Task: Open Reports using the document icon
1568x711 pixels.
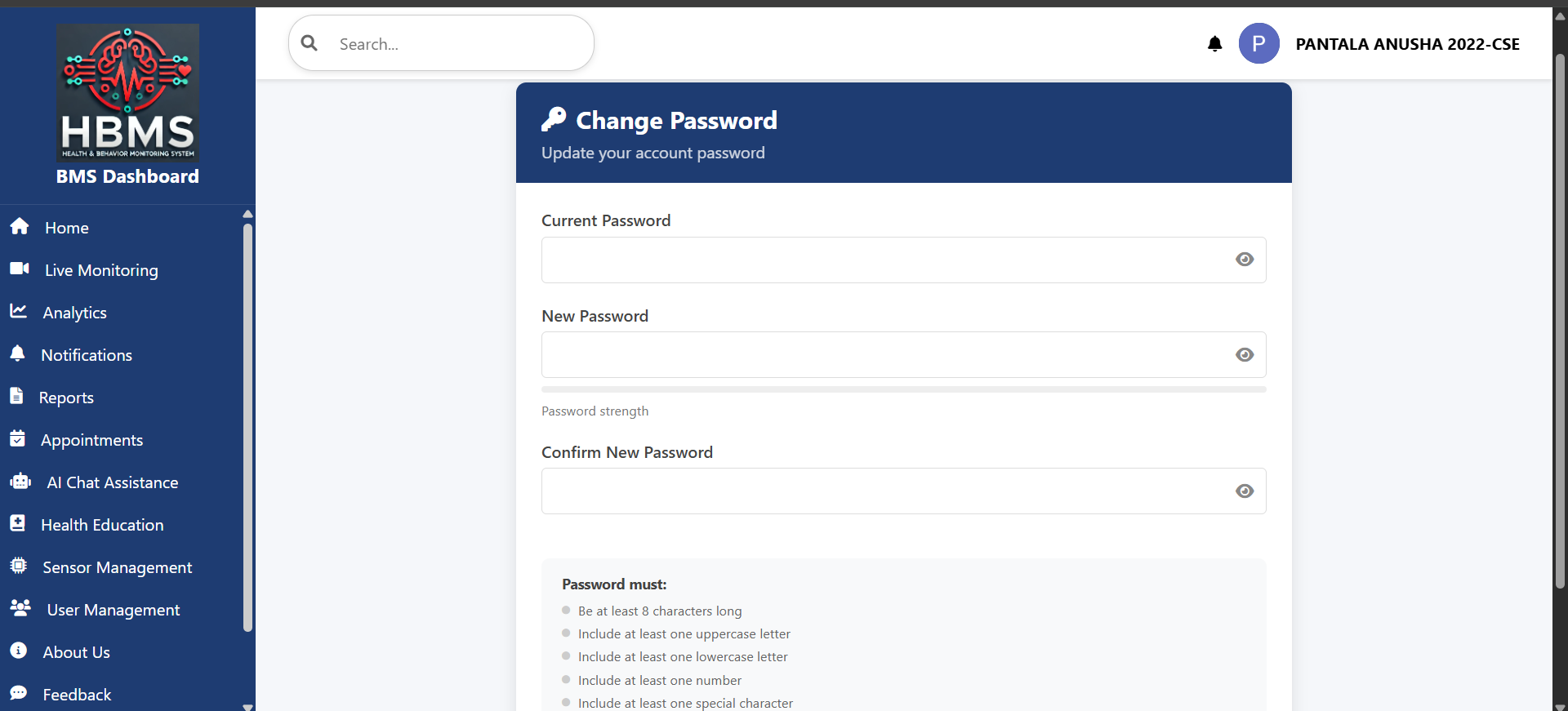Action: 17,396
